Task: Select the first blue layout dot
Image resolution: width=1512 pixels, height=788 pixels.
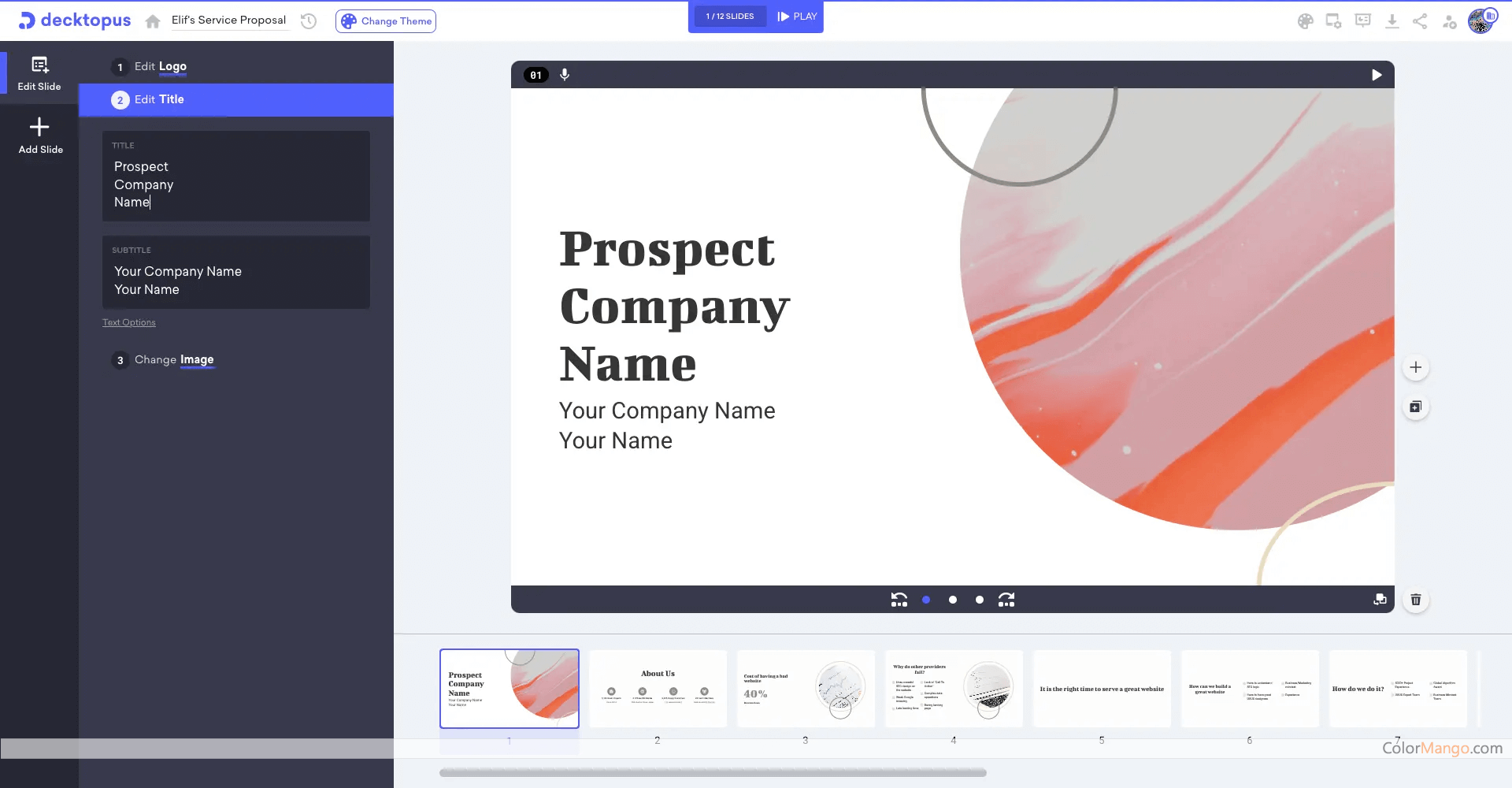Action: click(x=926, y=600)
